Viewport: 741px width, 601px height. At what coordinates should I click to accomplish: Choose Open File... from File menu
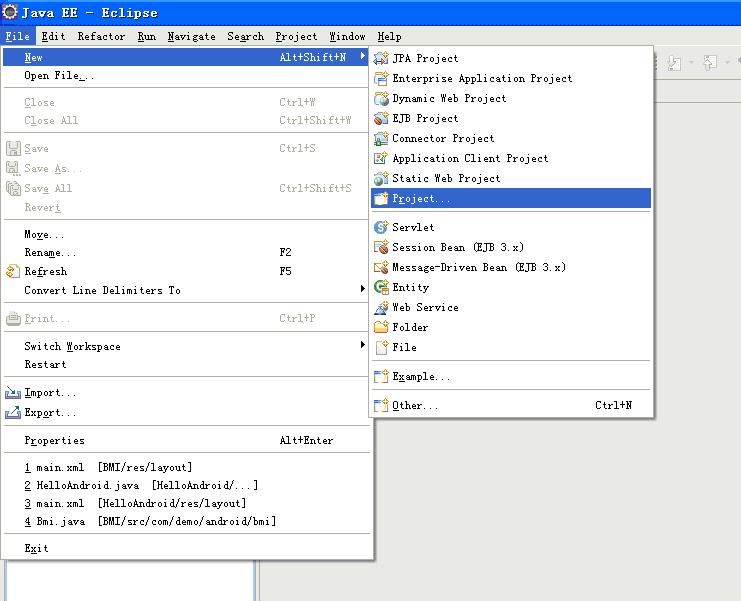click(x=186, y=76)
